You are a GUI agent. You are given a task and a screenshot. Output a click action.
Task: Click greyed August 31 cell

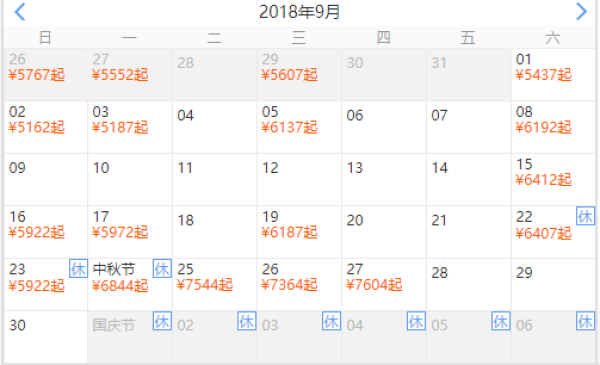(x=469, y=75)
